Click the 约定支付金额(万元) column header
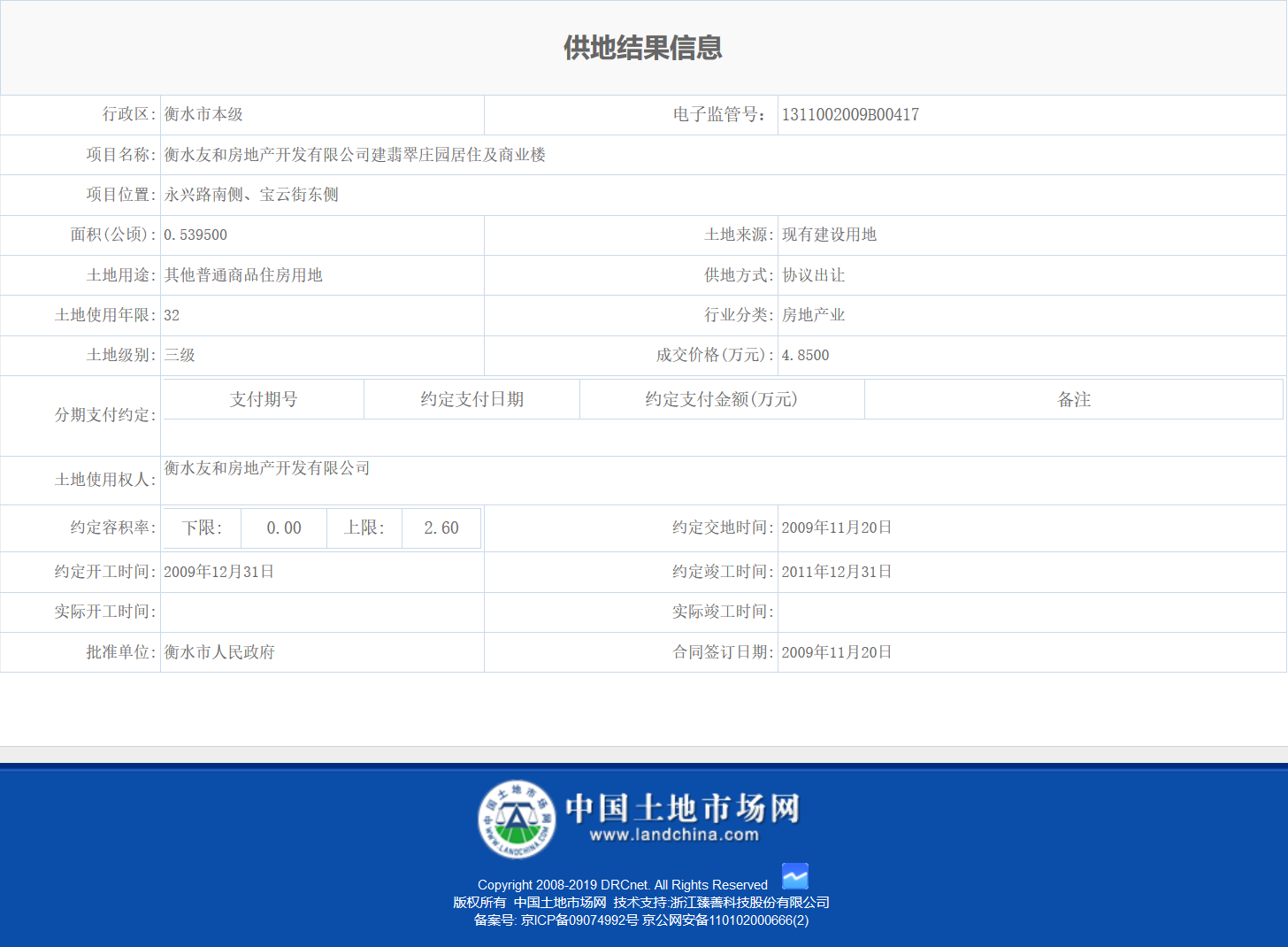This screenshot has width=1288, height=947. coord(722,399)
